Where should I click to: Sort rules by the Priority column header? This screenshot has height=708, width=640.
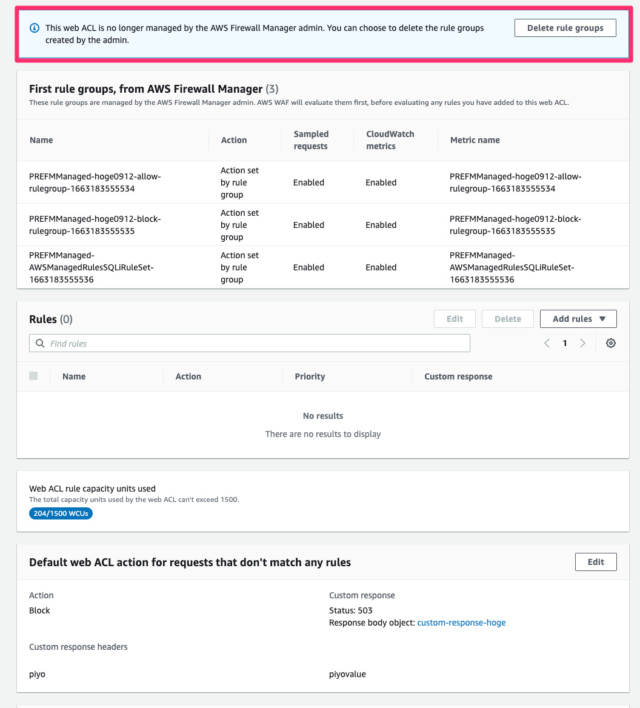[309, 377]
